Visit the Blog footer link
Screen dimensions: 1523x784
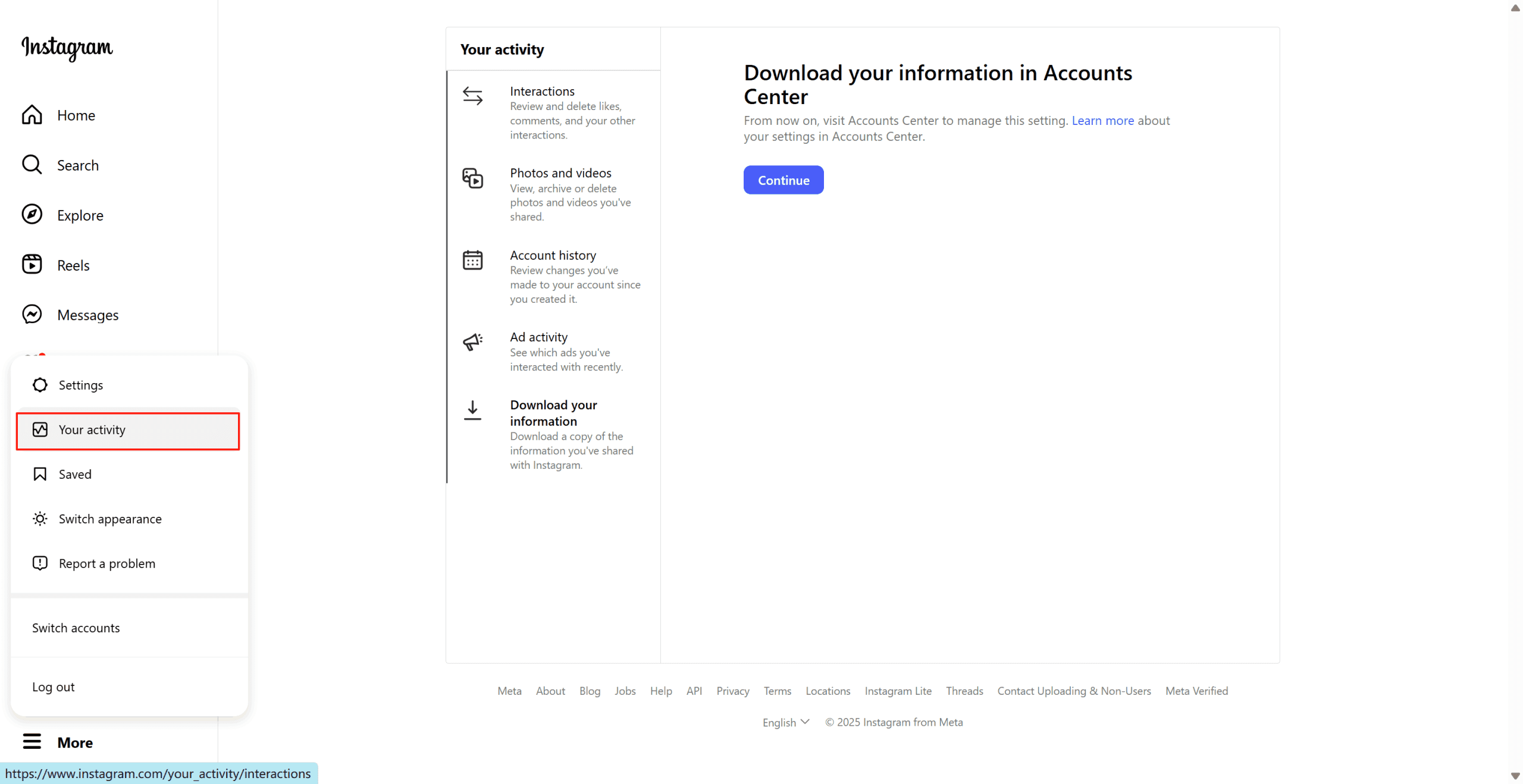(590, 691)
